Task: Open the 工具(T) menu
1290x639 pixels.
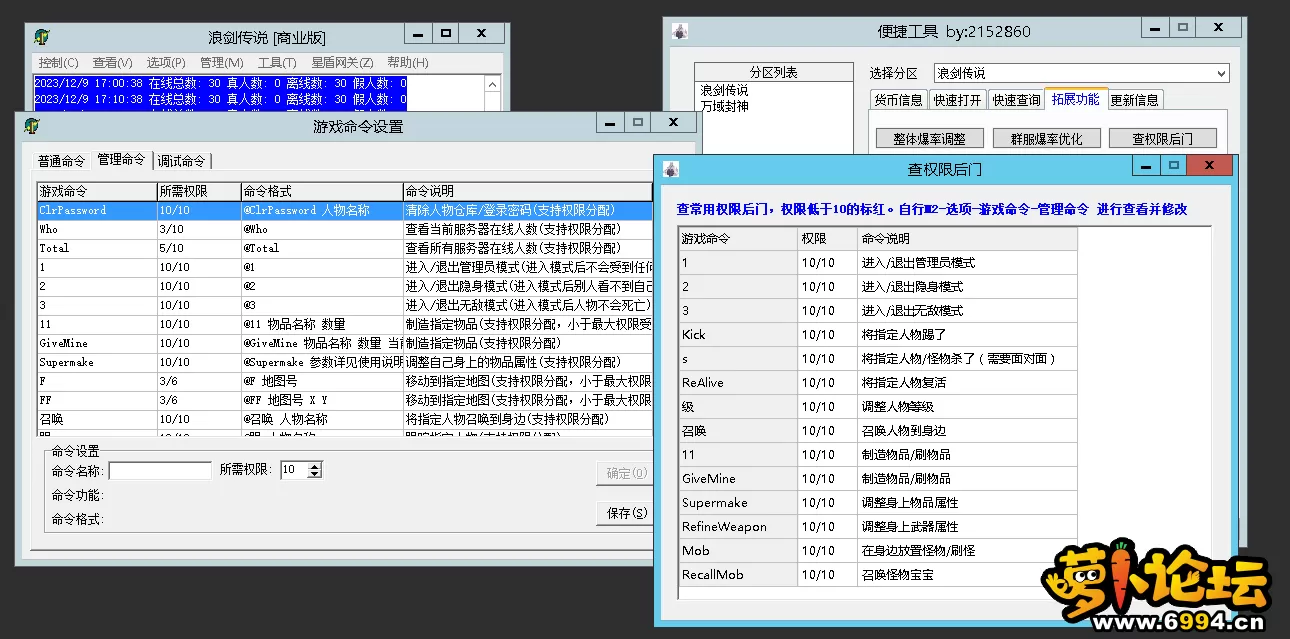Action: pos(277,62)
